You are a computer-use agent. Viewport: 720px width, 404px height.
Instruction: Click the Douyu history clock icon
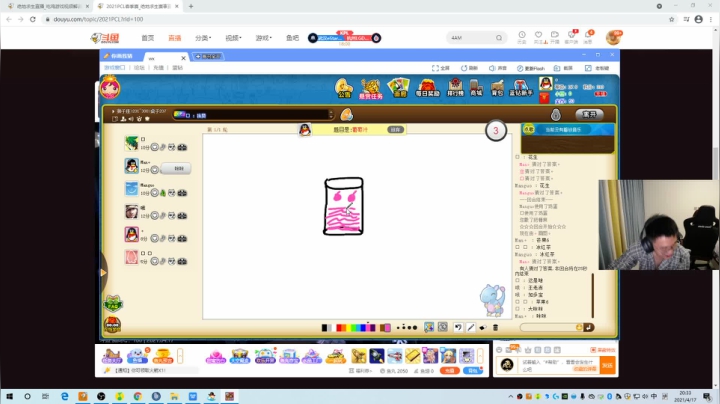click(522, 35)
